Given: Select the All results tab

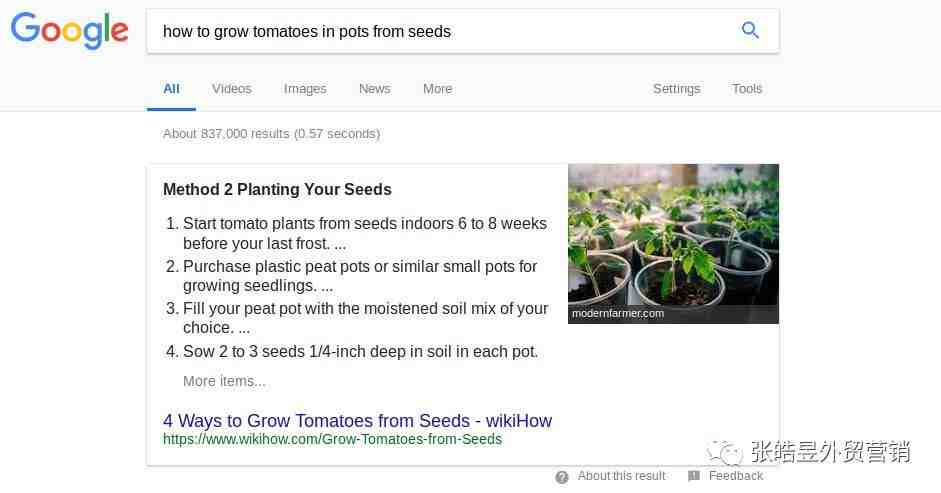Looking at the screenshot, I should (171, 89).
